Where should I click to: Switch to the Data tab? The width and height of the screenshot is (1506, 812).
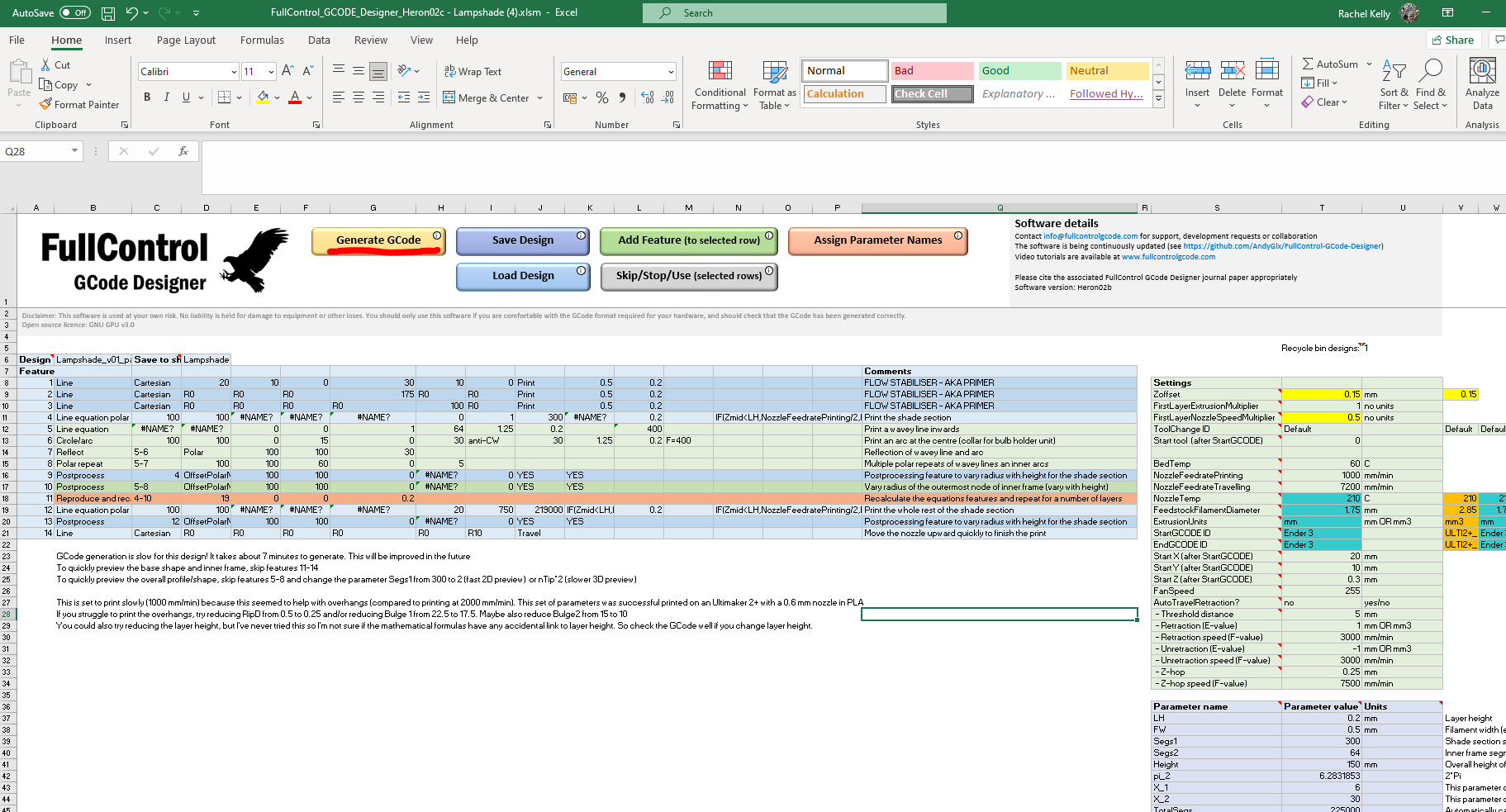tap(319, 40)
